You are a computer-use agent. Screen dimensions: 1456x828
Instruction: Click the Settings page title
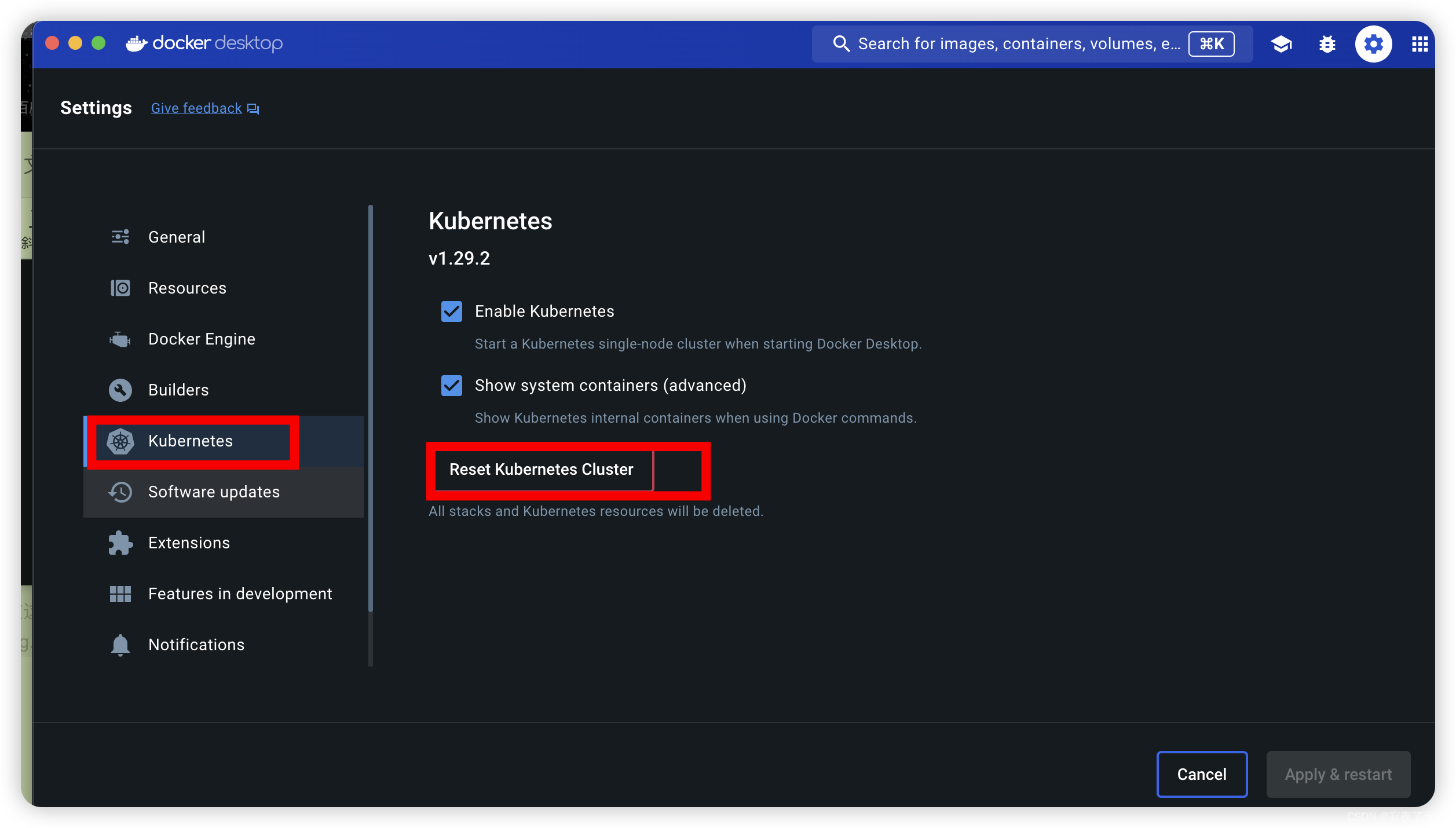pyautogui.click(x=96, y=108)
